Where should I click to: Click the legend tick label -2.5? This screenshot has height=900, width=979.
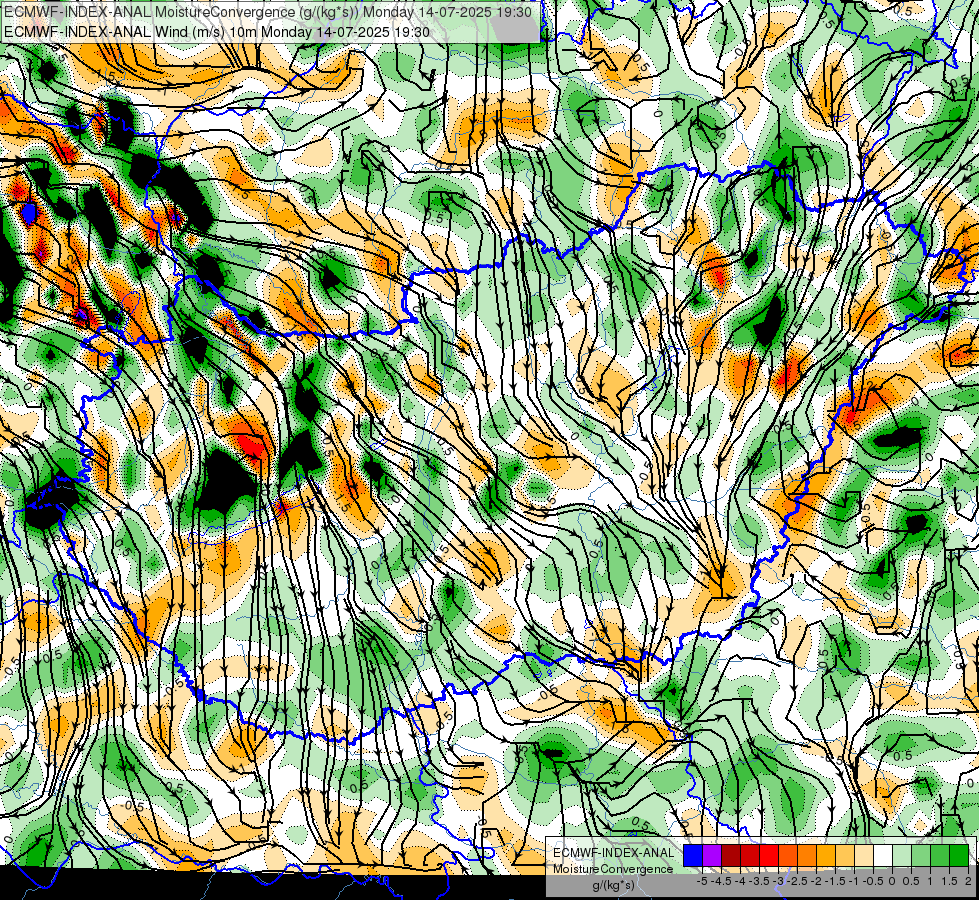[x=797, y=881]
